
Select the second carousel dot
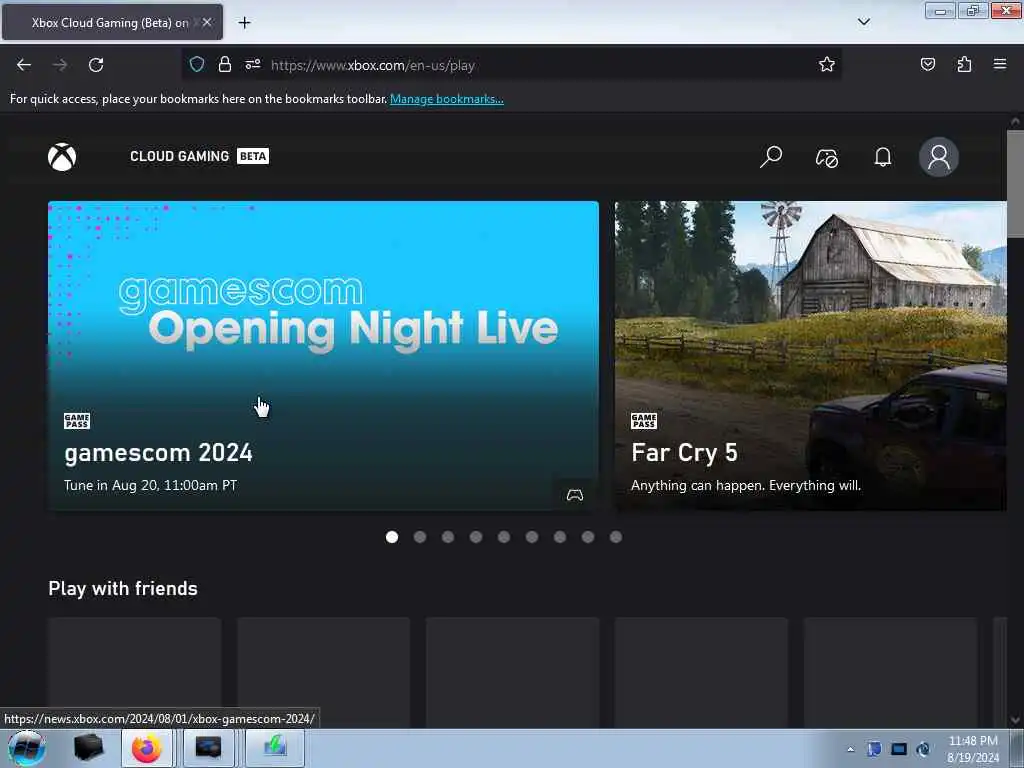coord(420,537)
